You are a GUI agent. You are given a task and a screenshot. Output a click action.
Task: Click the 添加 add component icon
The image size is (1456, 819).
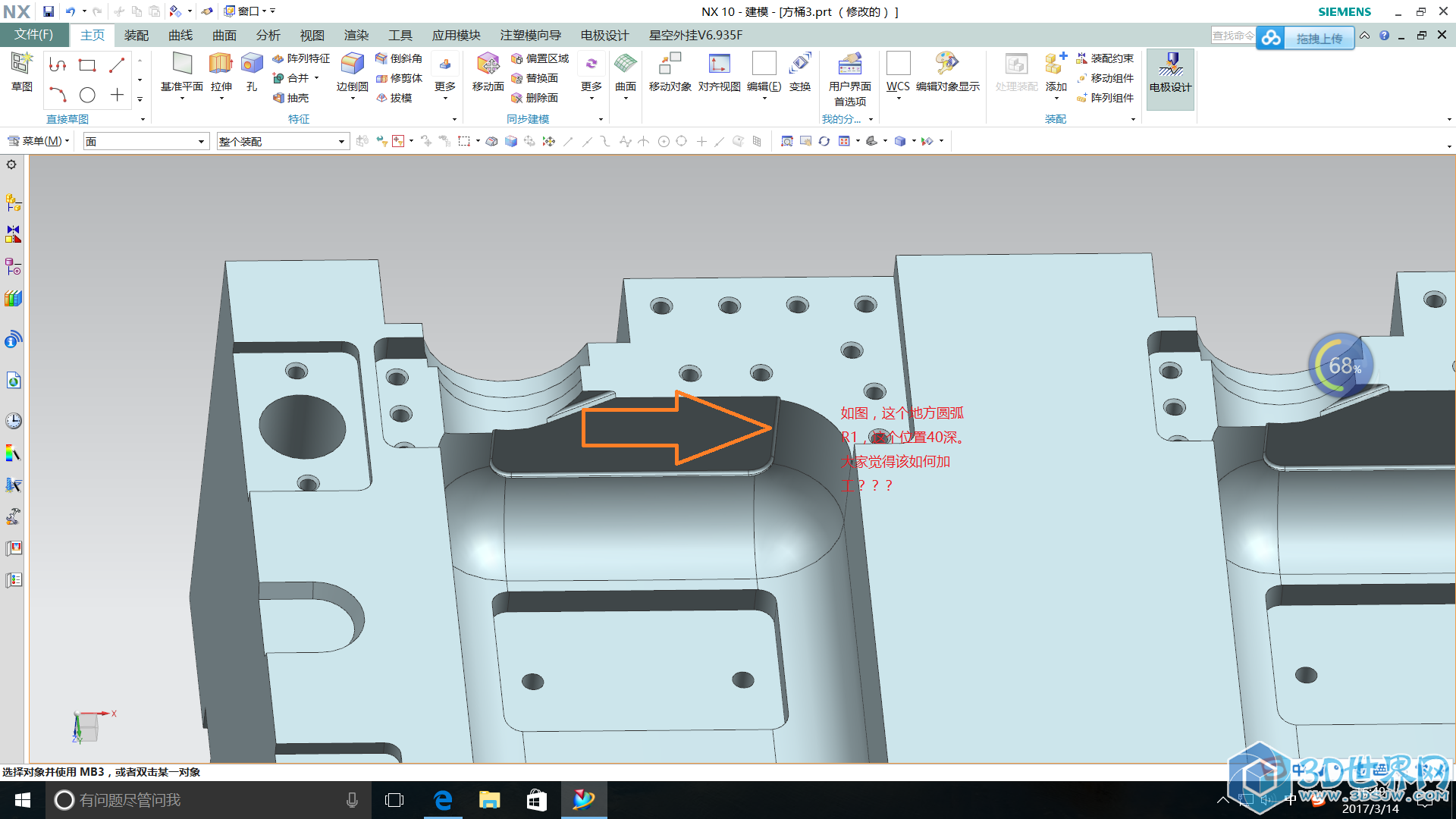1056,64
